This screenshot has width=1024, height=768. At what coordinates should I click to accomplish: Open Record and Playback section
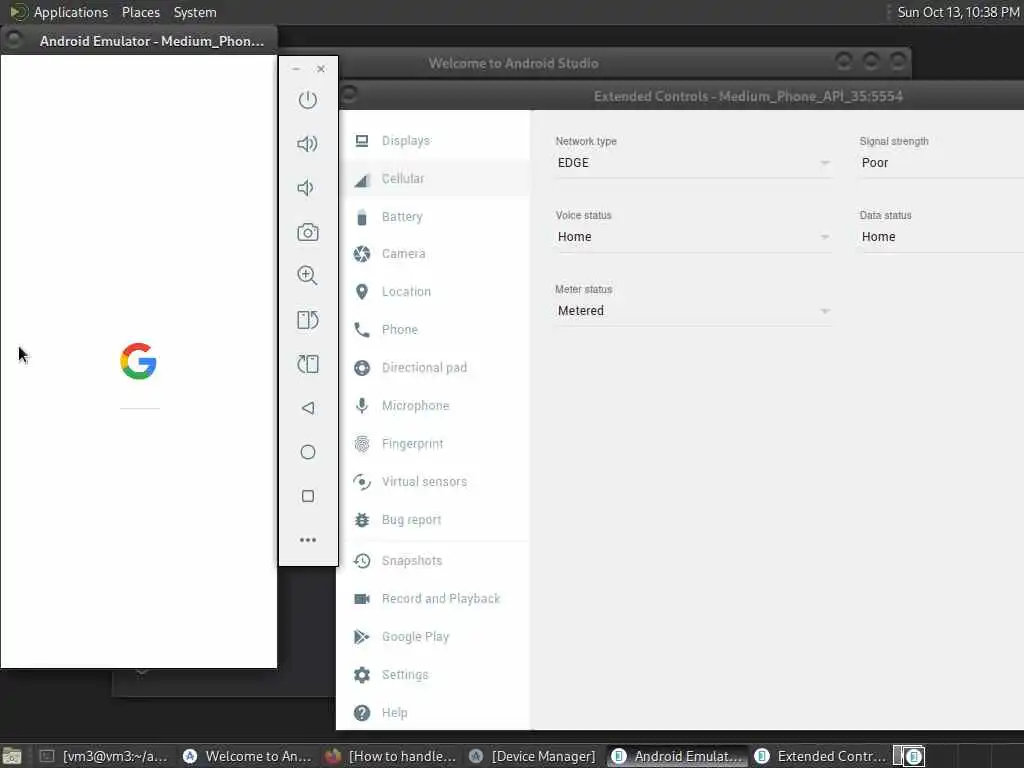point(434,598)
